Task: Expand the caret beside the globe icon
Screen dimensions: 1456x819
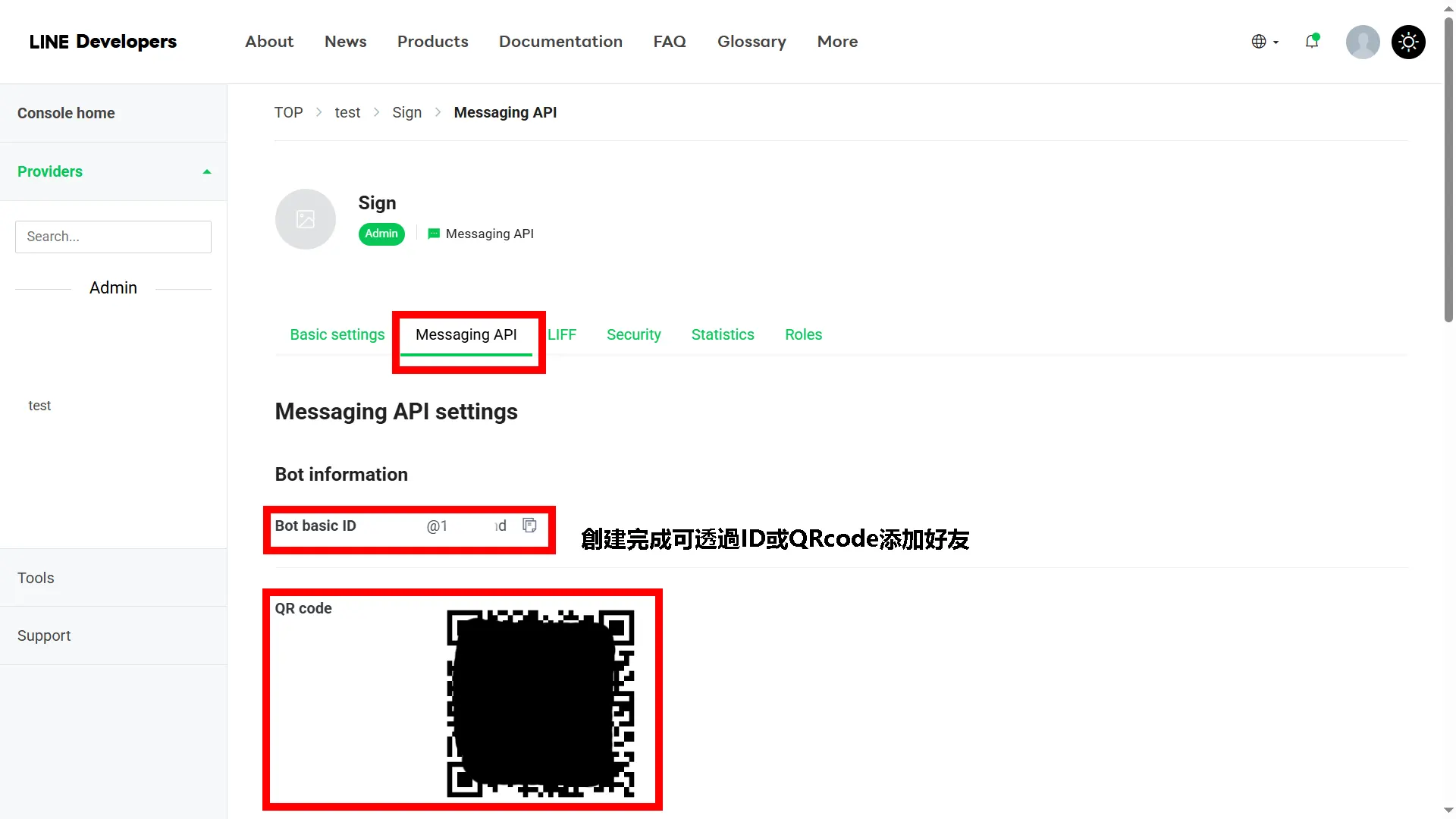Action: click(1275, 42)
